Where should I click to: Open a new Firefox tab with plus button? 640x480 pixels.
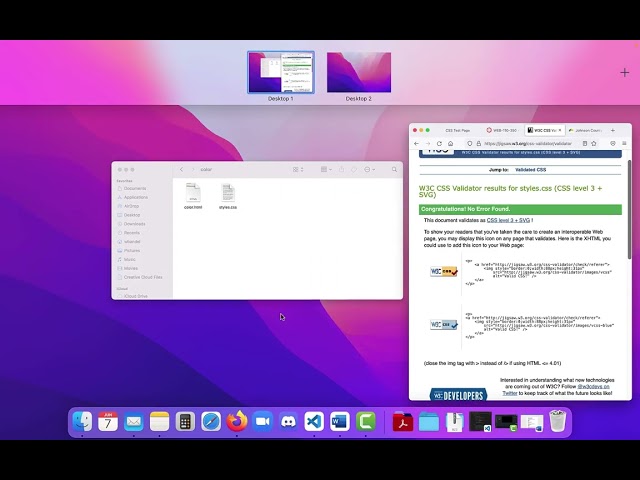click(x=613, y=130)
